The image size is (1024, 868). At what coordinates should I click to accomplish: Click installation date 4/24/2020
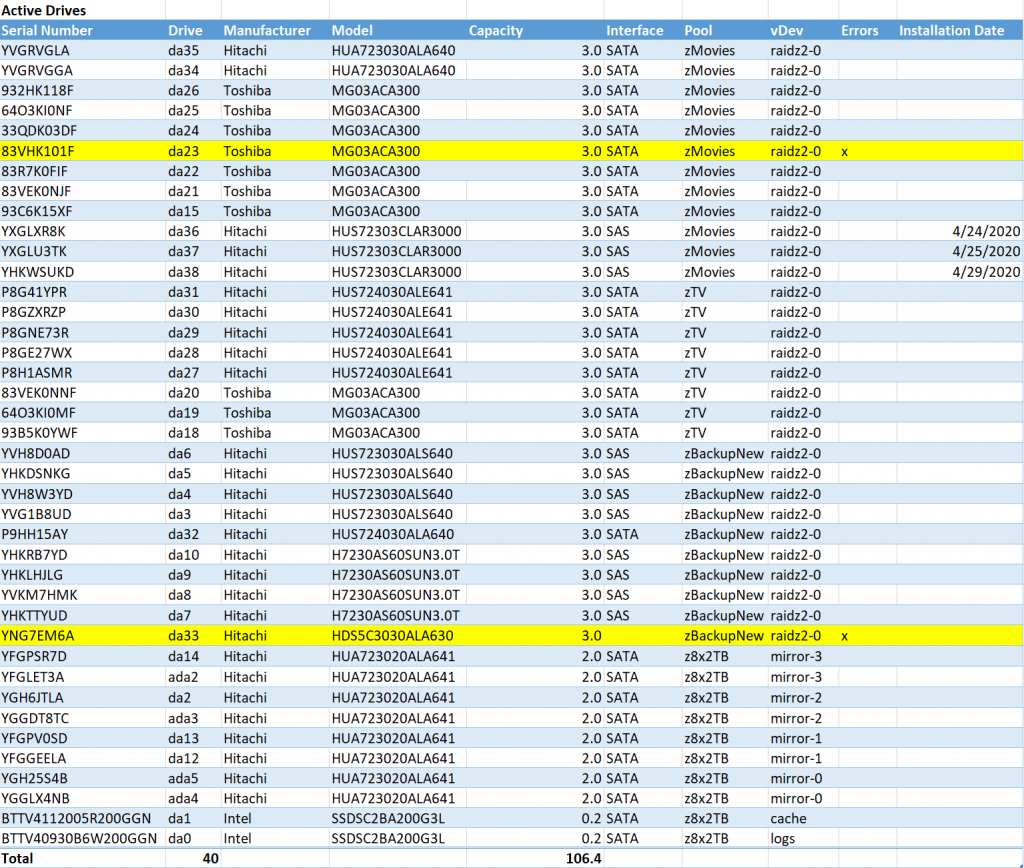click(986, 232)
